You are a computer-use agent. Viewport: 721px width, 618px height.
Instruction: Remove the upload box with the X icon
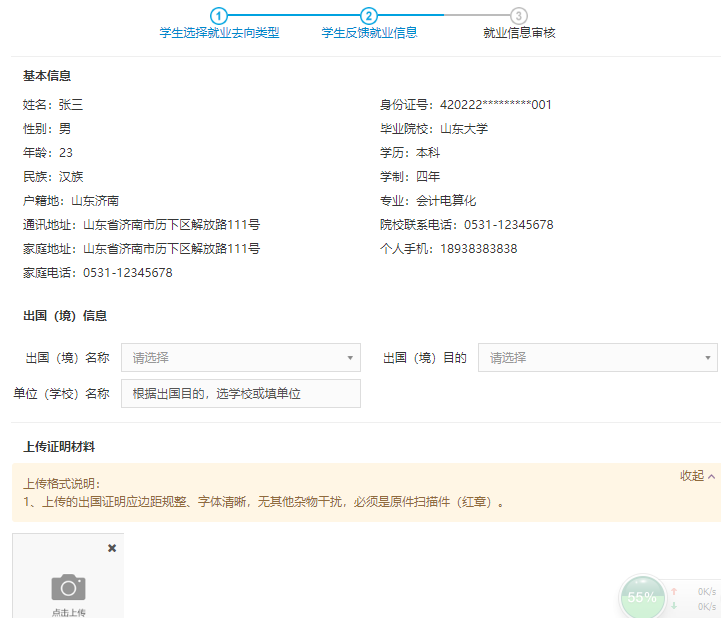112,548
